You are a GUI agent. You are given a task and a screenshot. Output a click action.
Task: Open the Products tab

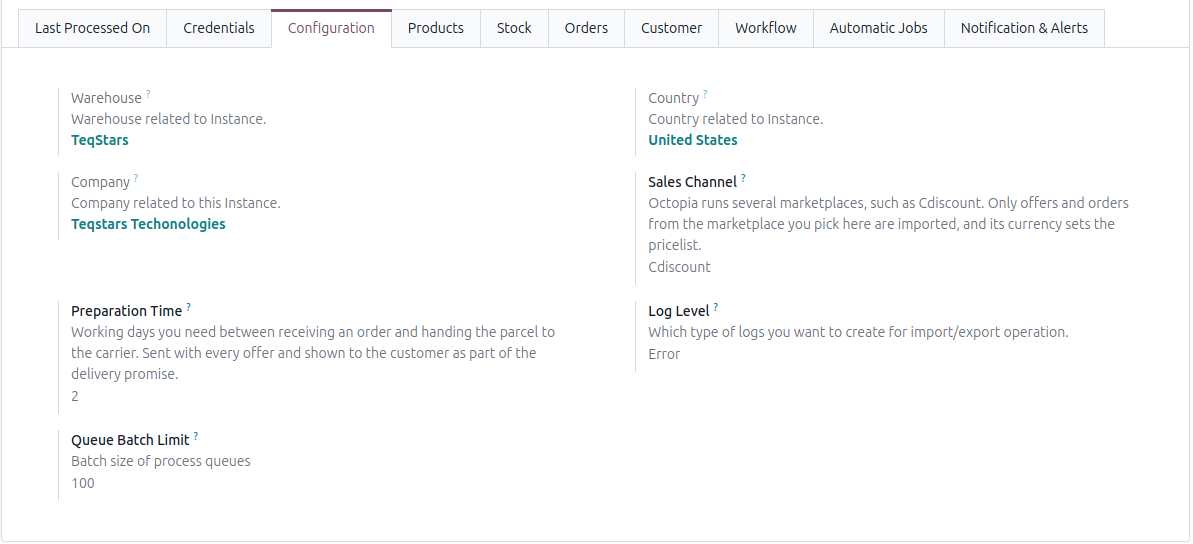tap(436, 28)
